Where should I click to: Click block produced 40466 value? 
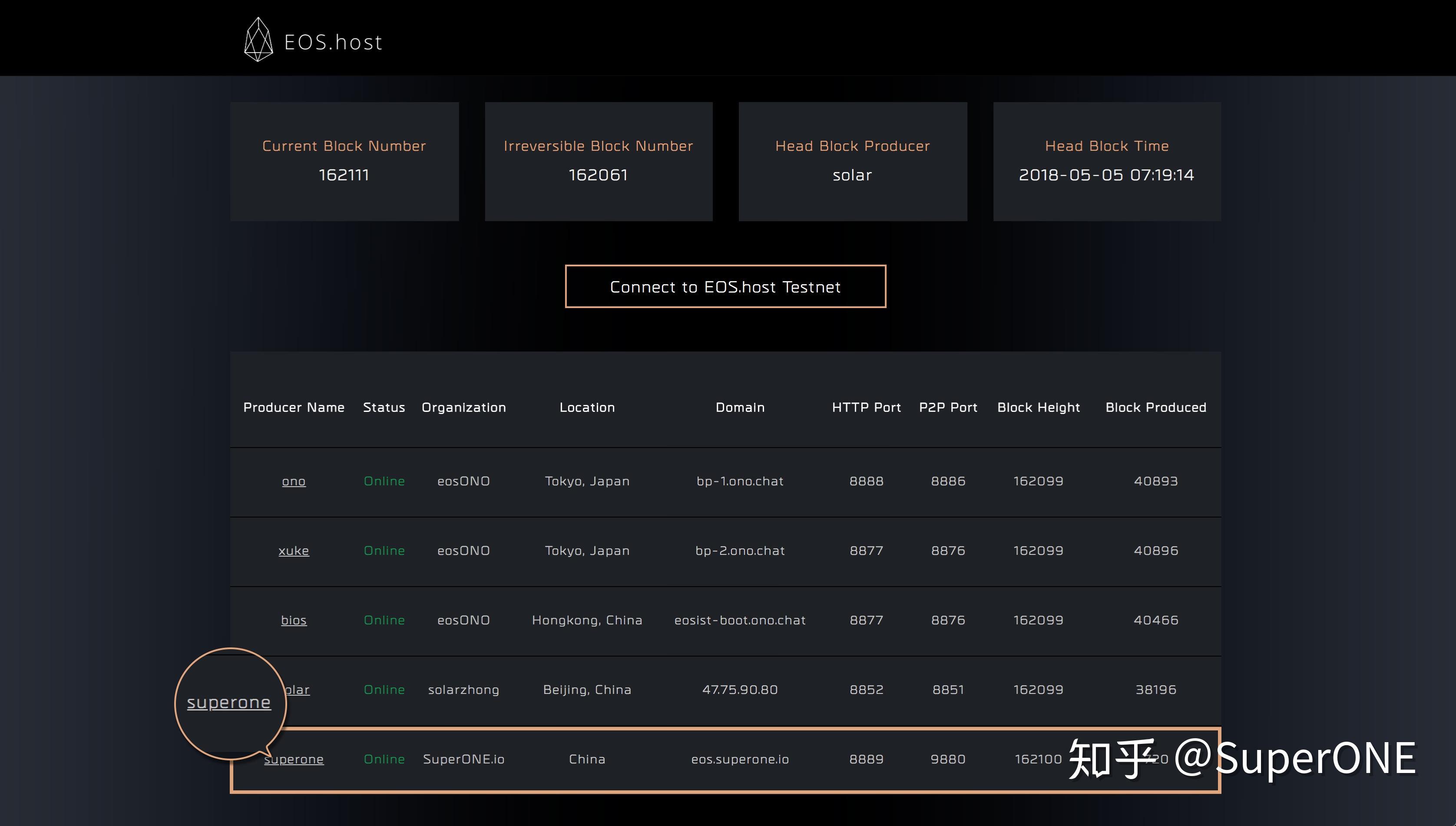click(x=1156, y=620)
